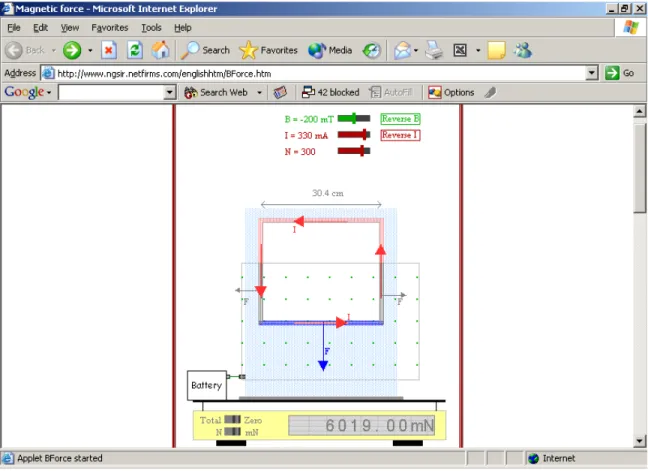648x471 pixels.
Task: Click the Reverse B button
Action: click(400, 119)
